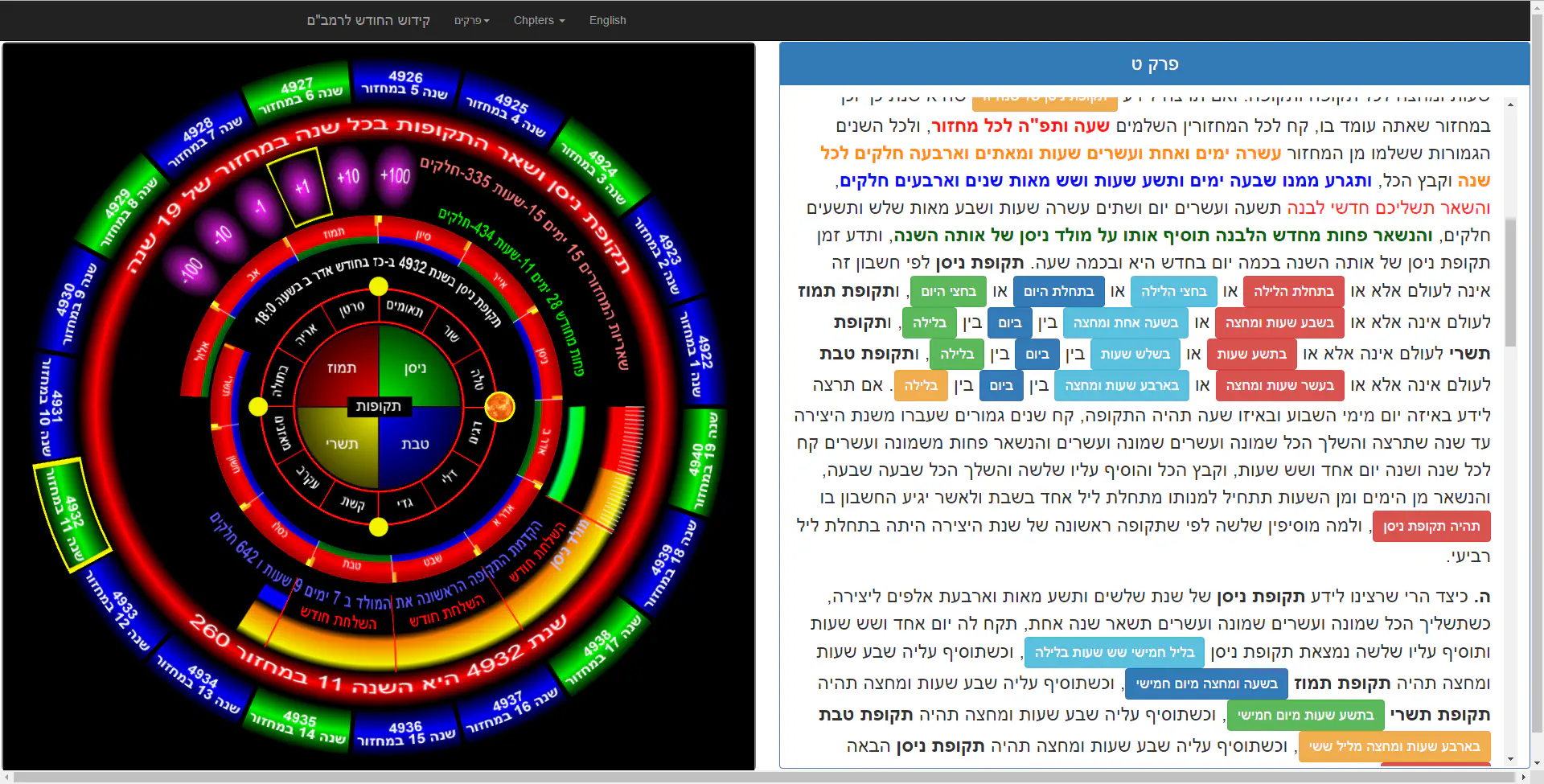Select the green ניסן quadrant in the wheel

(414, 368)
